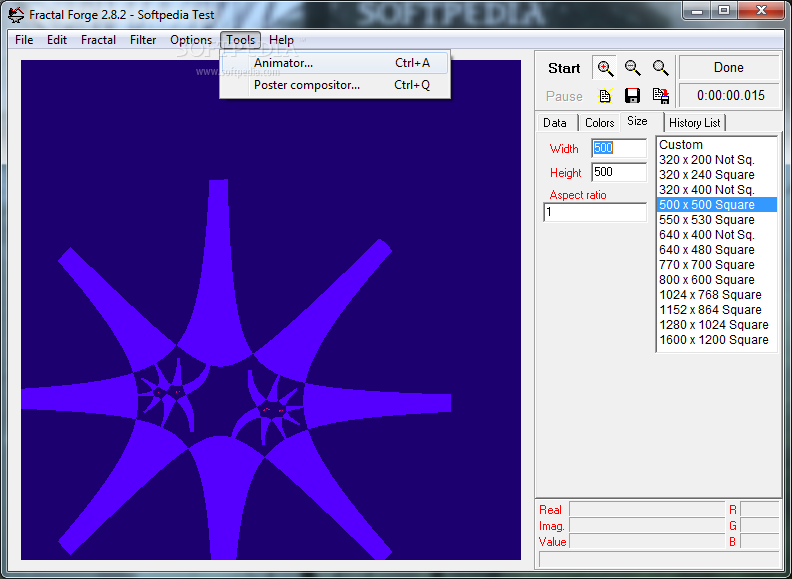
Task: Open the Fractal menu
Action: click(98, 40)
